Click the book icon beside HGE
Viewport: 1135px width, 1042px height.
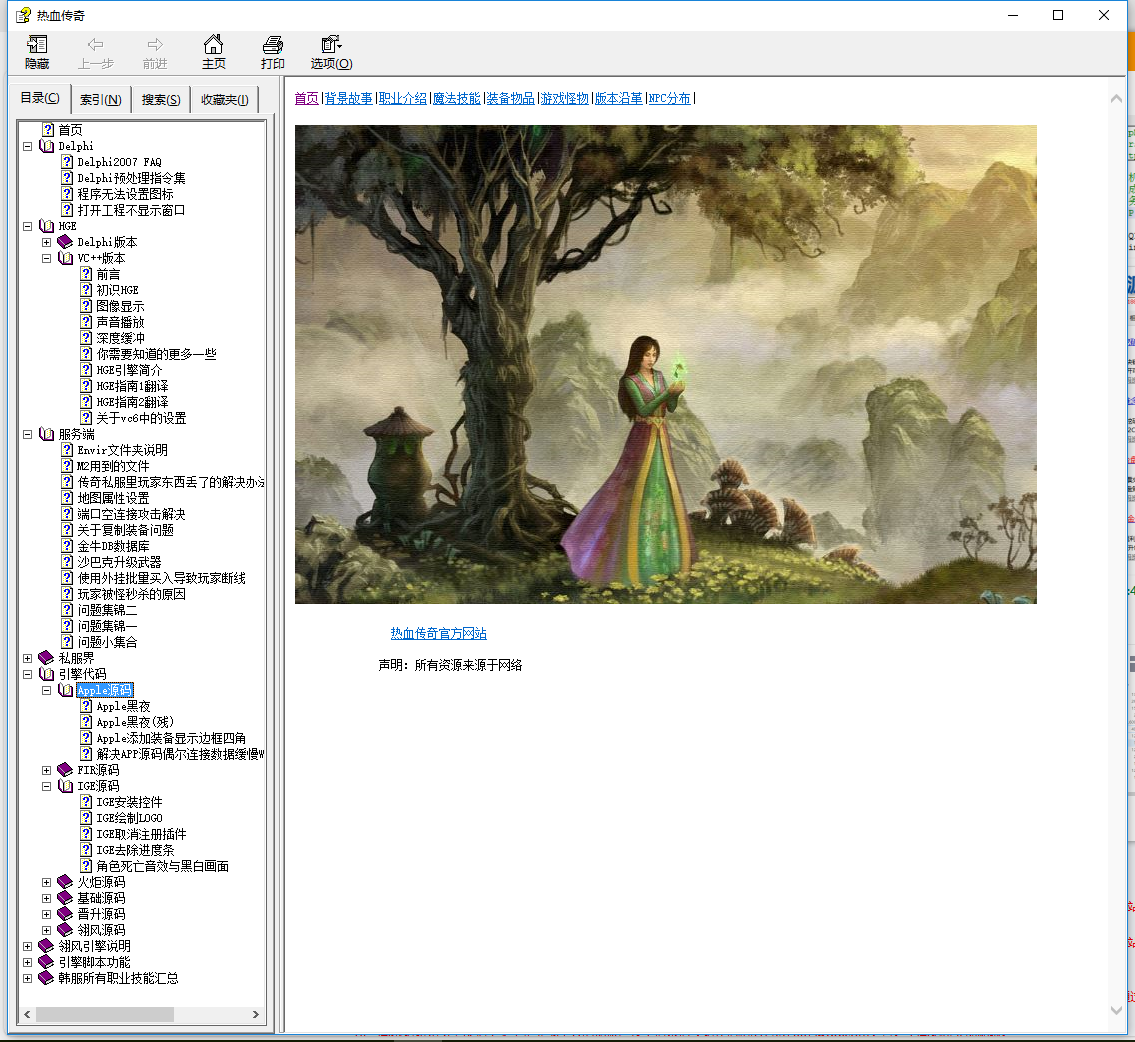46,226
